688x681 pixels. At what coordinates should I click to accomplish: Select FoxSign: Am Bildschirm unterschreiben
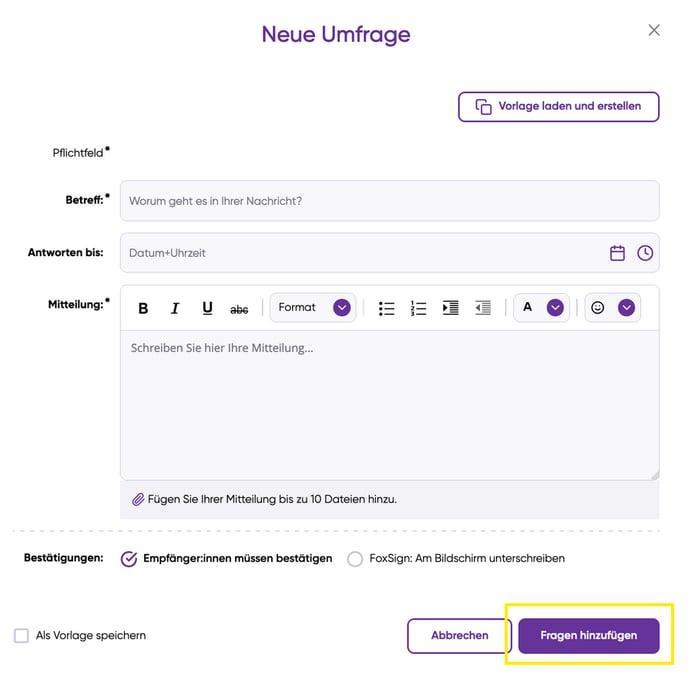pyautogui.click(x=355, y=559)
